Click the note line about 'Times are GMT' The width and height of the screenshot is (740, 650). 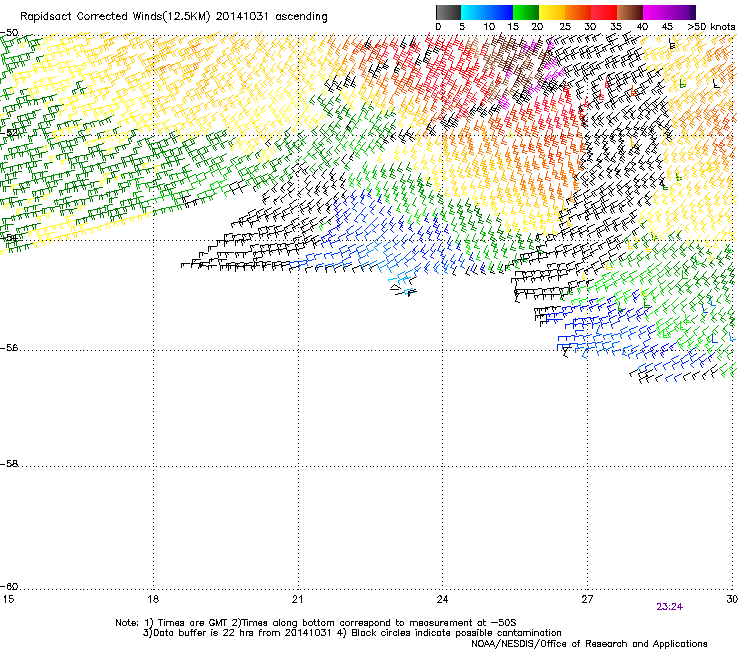click(x=316, y=623)
